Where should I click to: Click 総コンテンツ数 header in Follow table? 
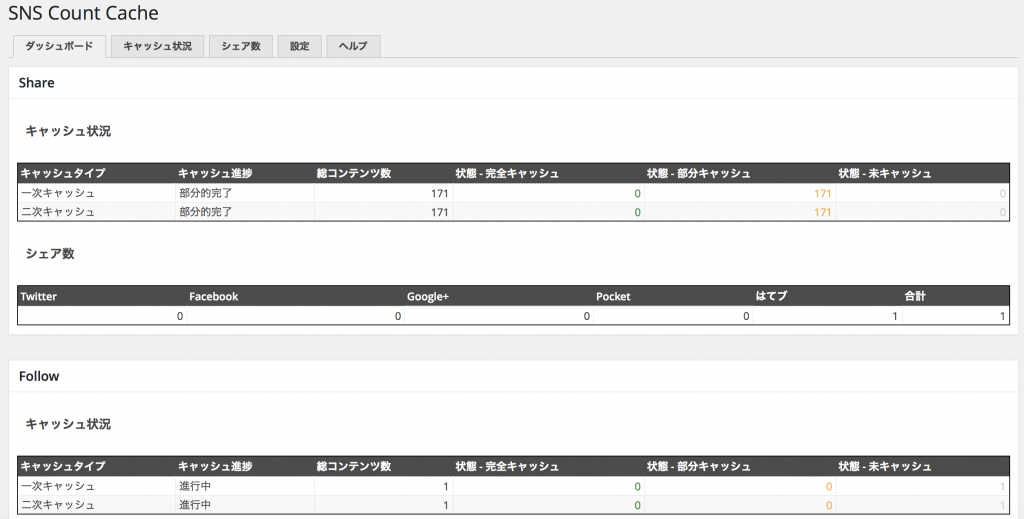point(354,466)
